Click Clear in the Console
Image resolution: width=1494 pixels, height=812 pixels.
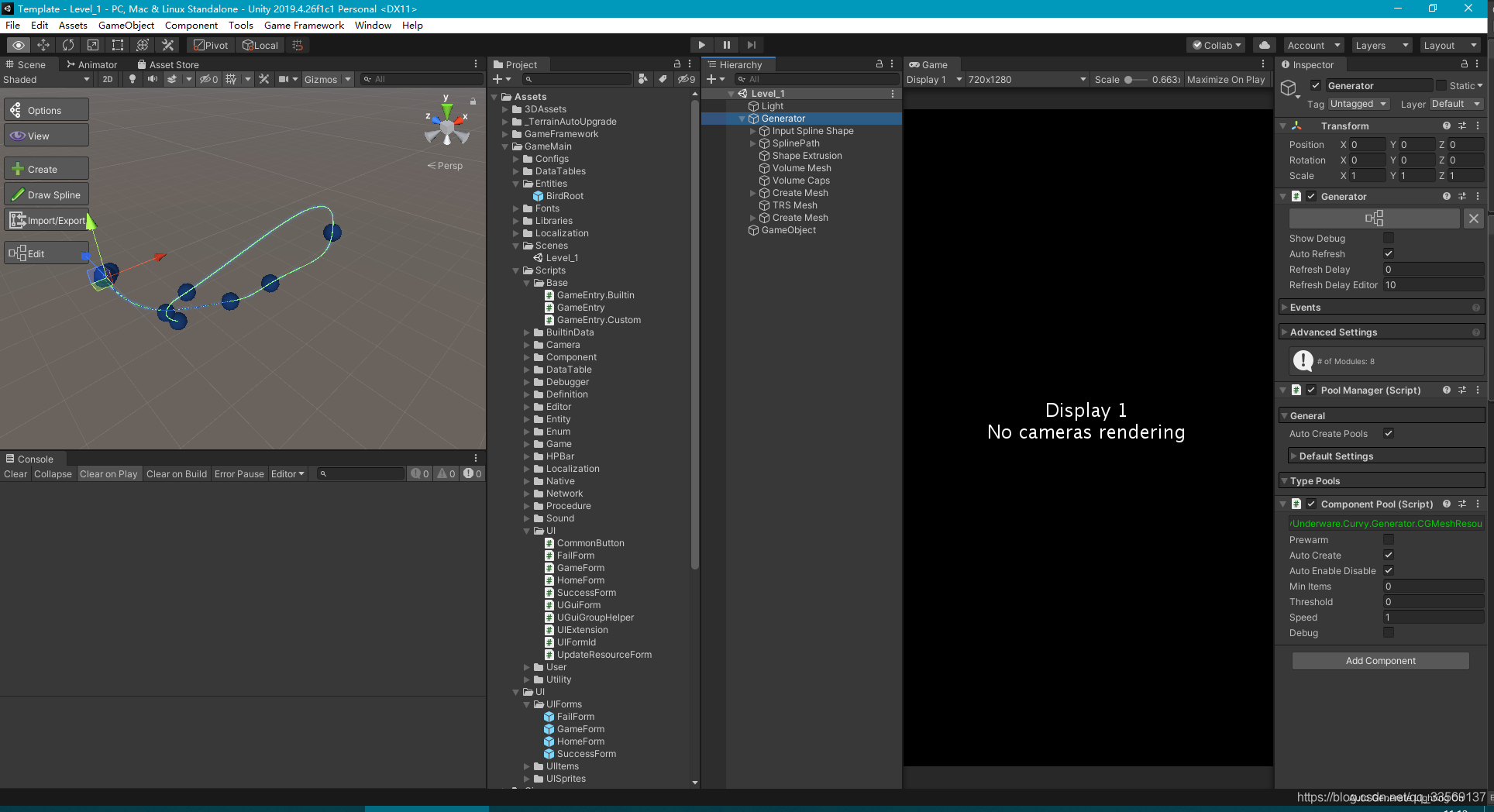[15, 473]
